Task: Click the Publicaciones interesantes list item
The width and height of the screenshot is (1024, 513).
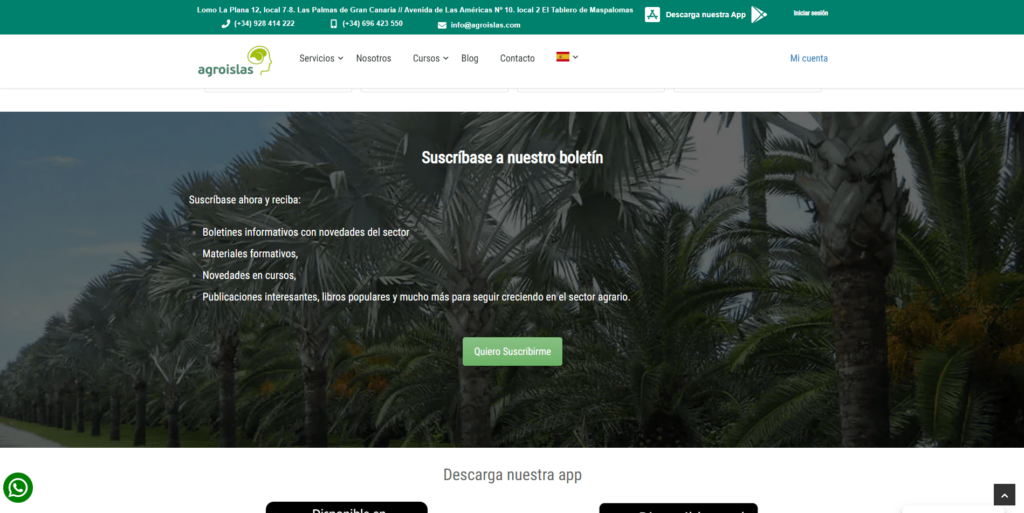Action: 416,296
